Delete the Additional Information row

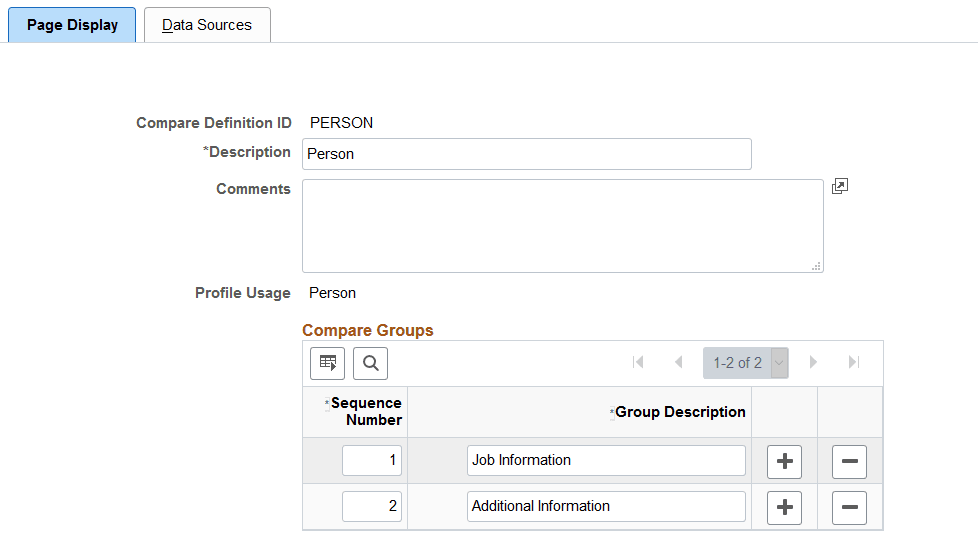(849, 507)
